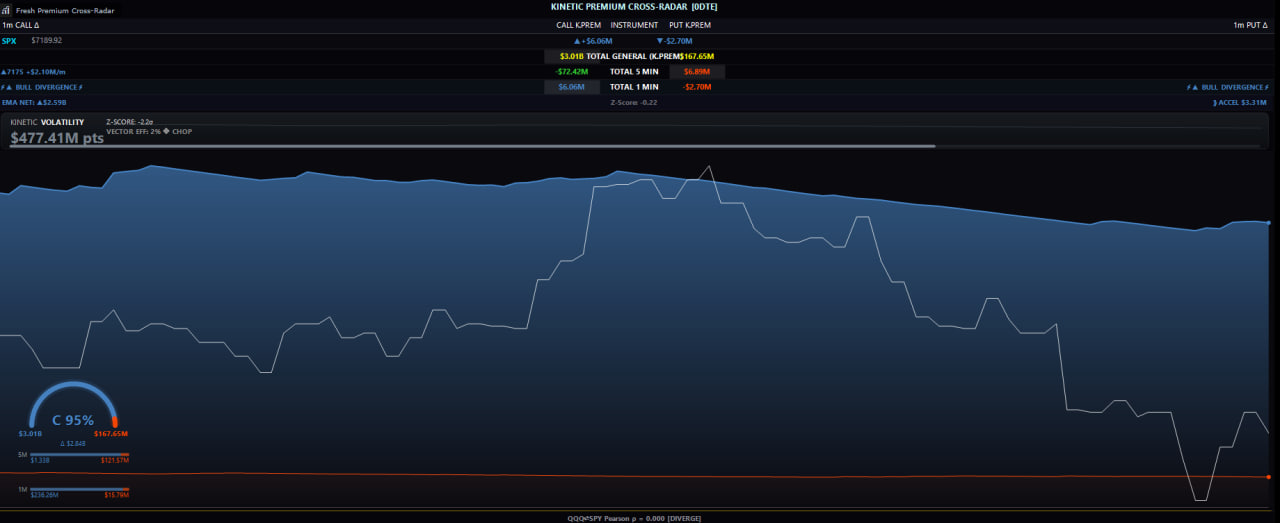Click the VECTOR EFF: 2% CHOP status

coord(149,131)
